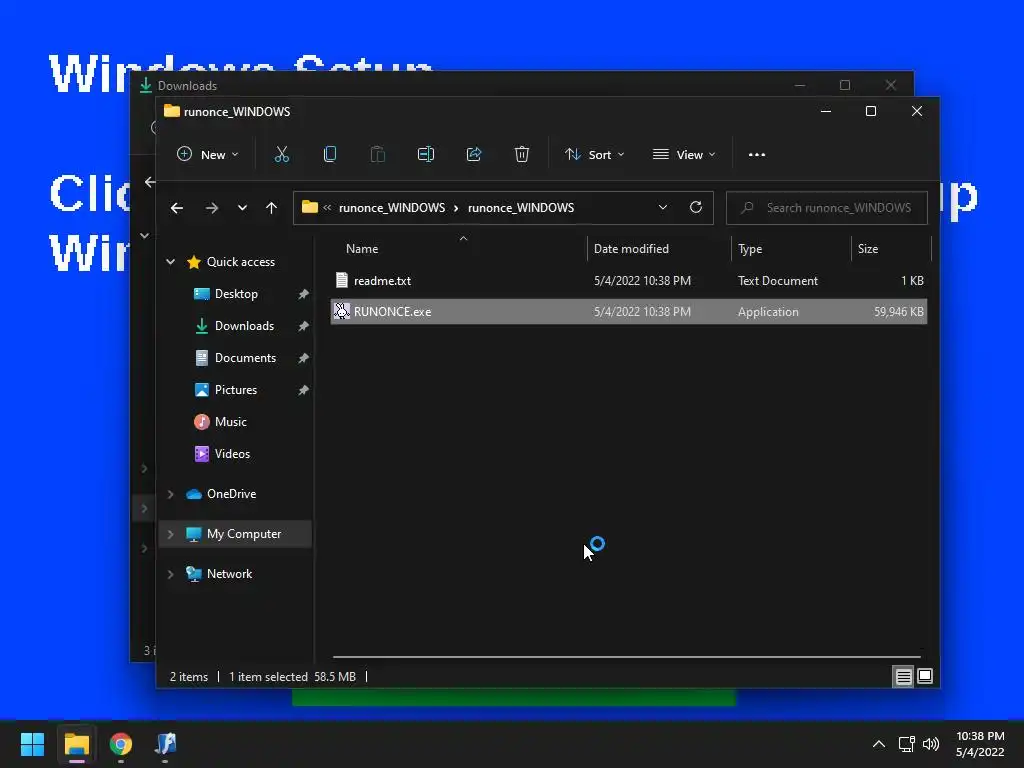Collapse the Quick access tree node

click(x=170, y=262)
